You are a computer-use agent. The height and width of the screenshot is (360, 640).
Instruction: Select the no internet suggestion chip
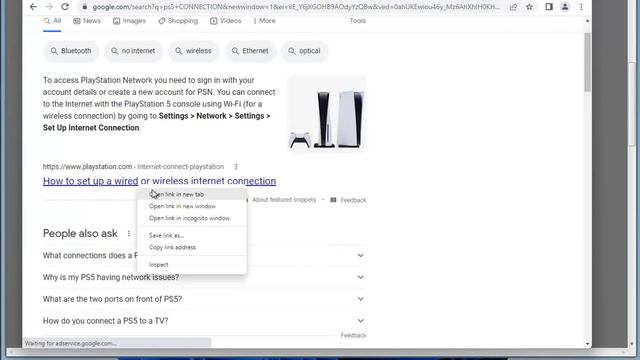pyautogui.click(x=133, y=51)
